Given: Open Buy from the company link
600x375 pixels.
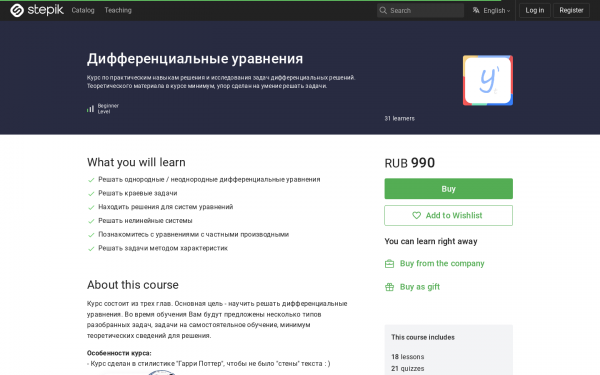Looking at the screenshot, I should click(442, 263).
